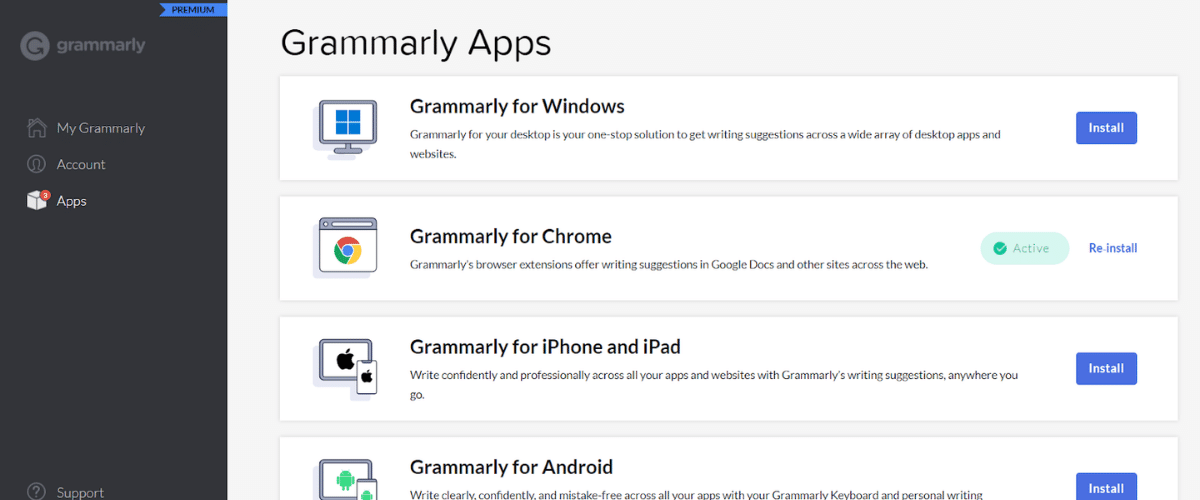1200x500 pixels.
Task: Click the green check icon in Active badge
Action: coord(999,248)
